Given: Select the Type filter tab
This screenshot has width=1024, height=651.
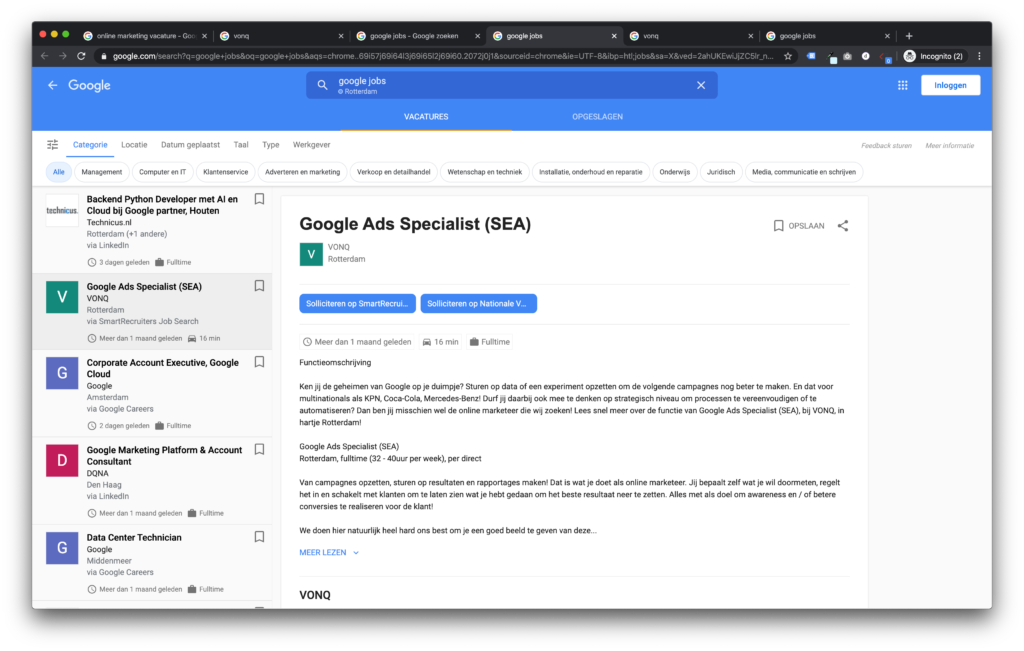Looking at the screenshot, I should 270,145.
